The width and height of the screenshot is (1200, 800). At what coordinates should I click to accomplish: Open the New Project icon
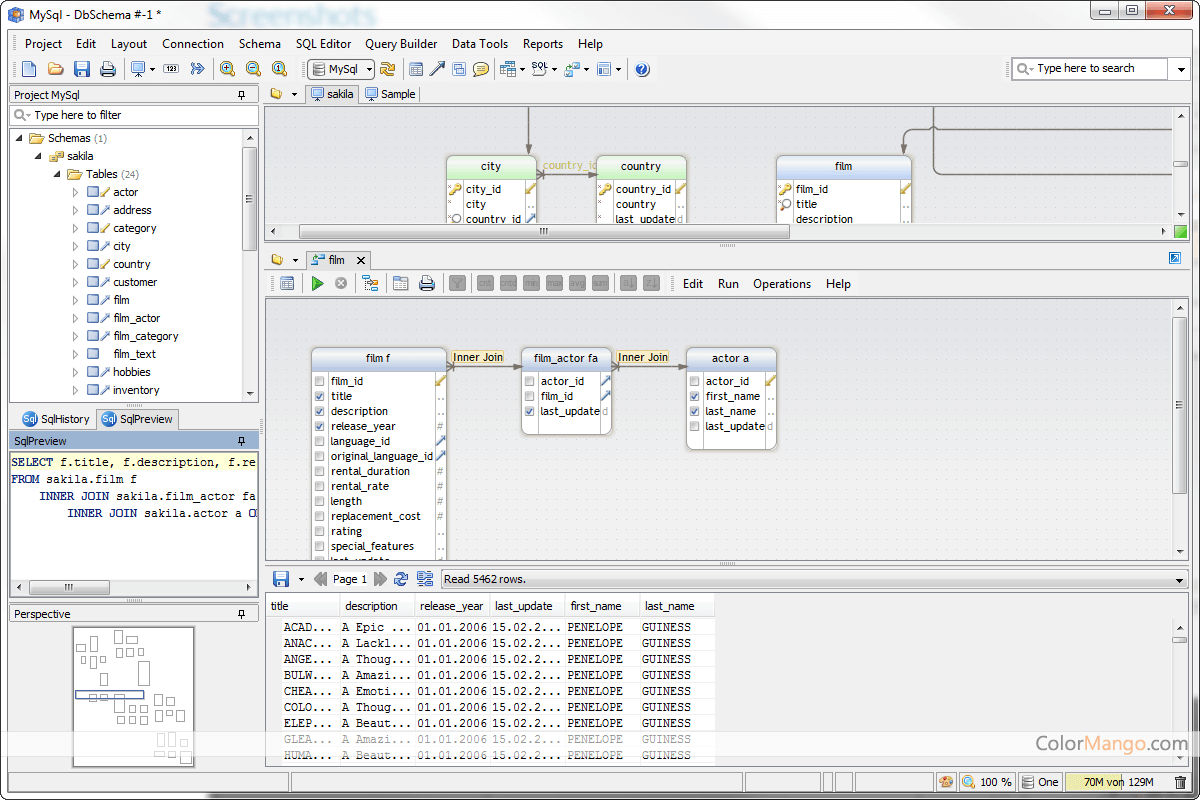(x=27, y=69)
